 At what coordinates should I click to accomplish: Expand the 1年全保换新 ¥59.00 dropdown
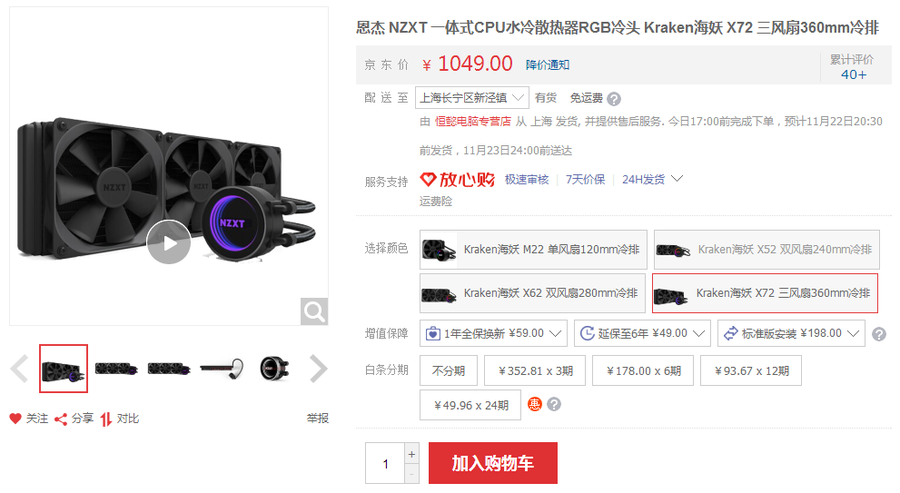click(493, 333)
